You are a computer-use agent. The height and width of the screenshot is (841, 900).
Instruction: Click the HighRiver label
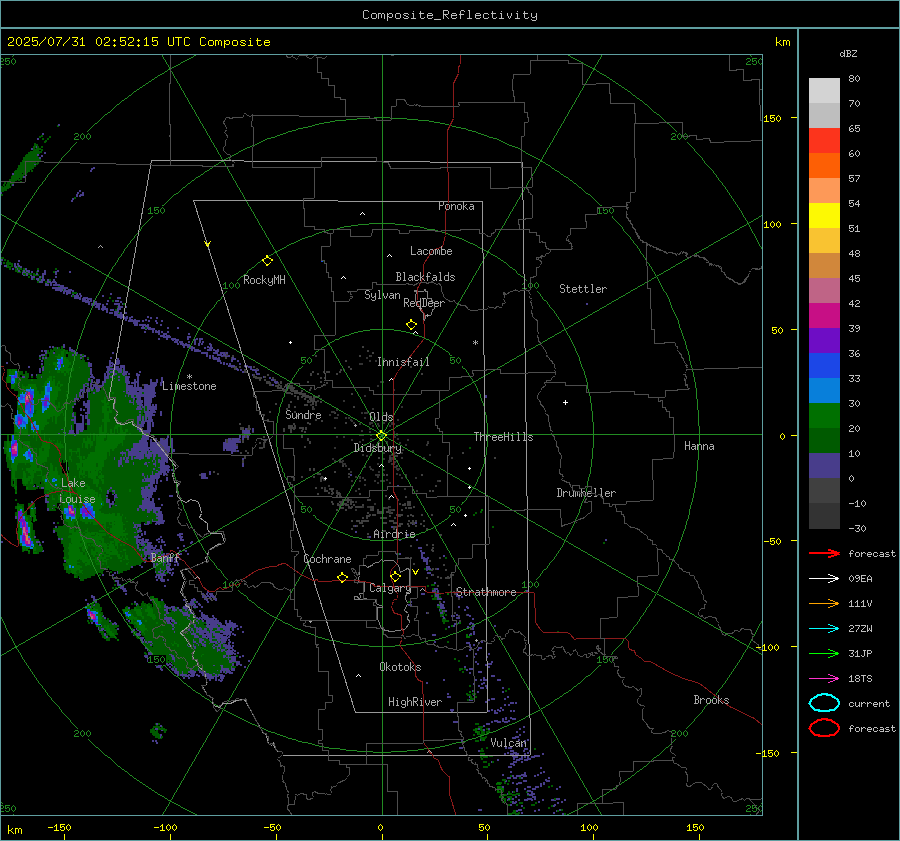click(x=415, y=702)
